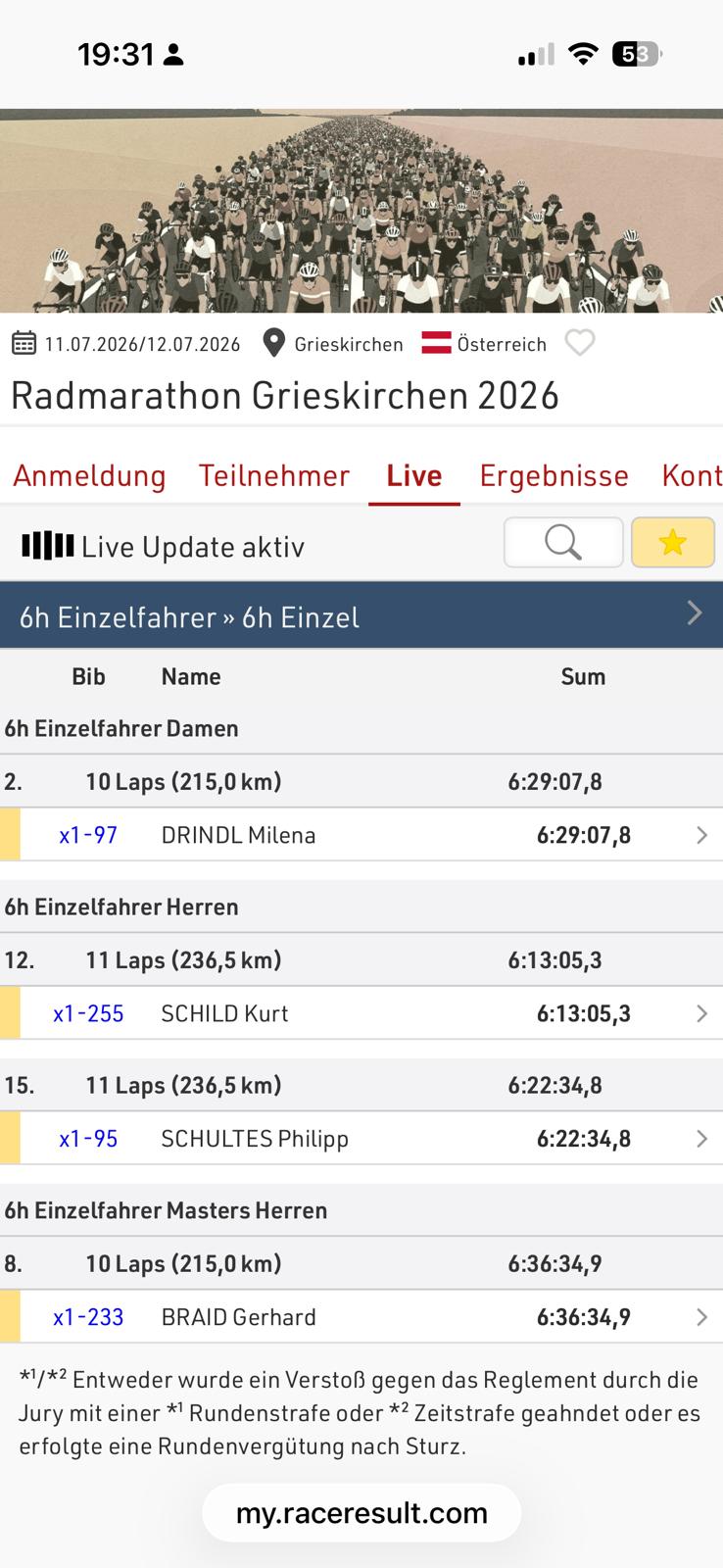The width and height of the screenshot is (723, 1568).
Task: Click the calendar date icon
Action: pos(24,343)
